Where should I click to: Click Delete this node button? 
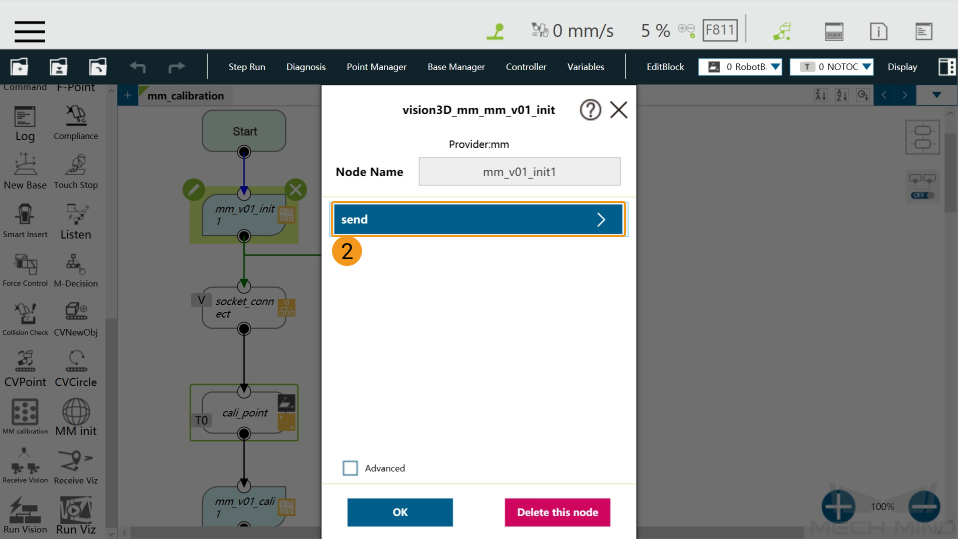click(557, 512)
